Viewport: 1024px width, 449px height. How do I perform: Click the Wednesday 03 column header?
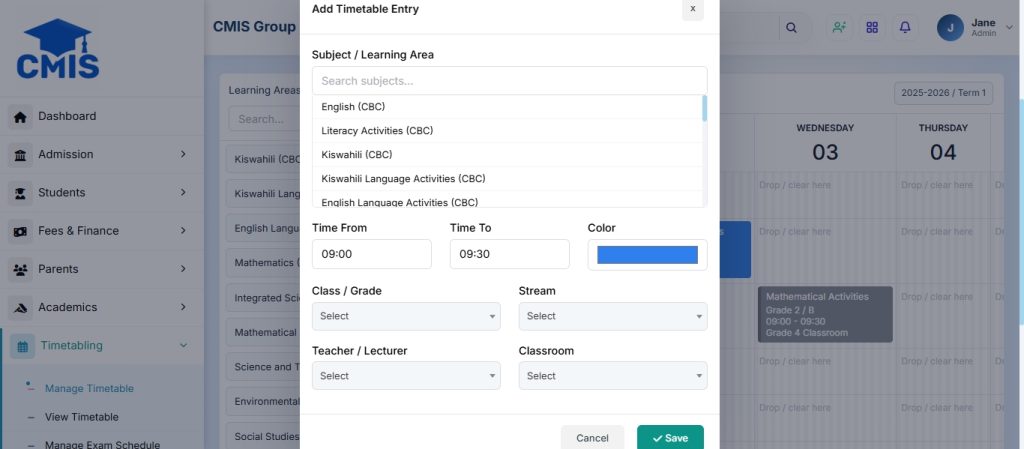tap(825, 142)
